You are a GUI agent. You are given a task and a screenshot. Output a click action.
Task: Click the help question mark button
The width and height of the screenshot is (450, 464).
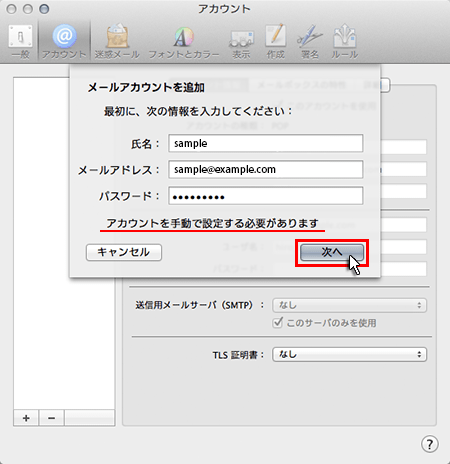point(430,444)
